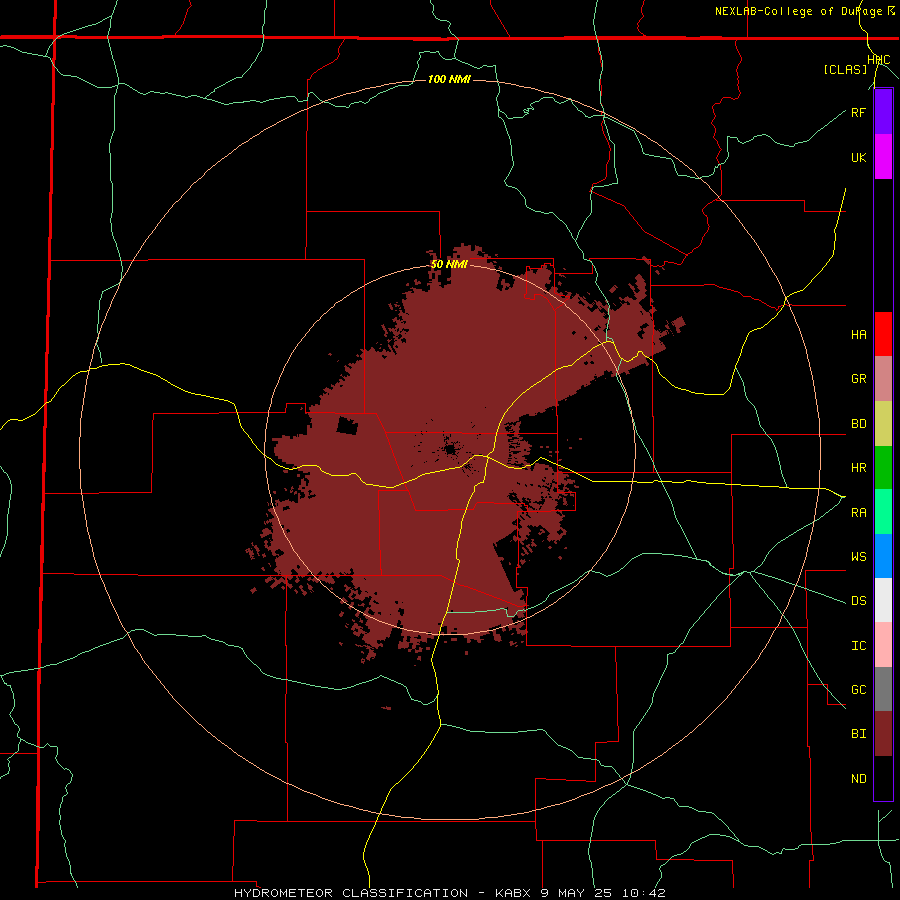The image size is (900, 900).
Task: Click the UK magenta legend swatch
Action: pyautogui.click(x=883, y=157)
